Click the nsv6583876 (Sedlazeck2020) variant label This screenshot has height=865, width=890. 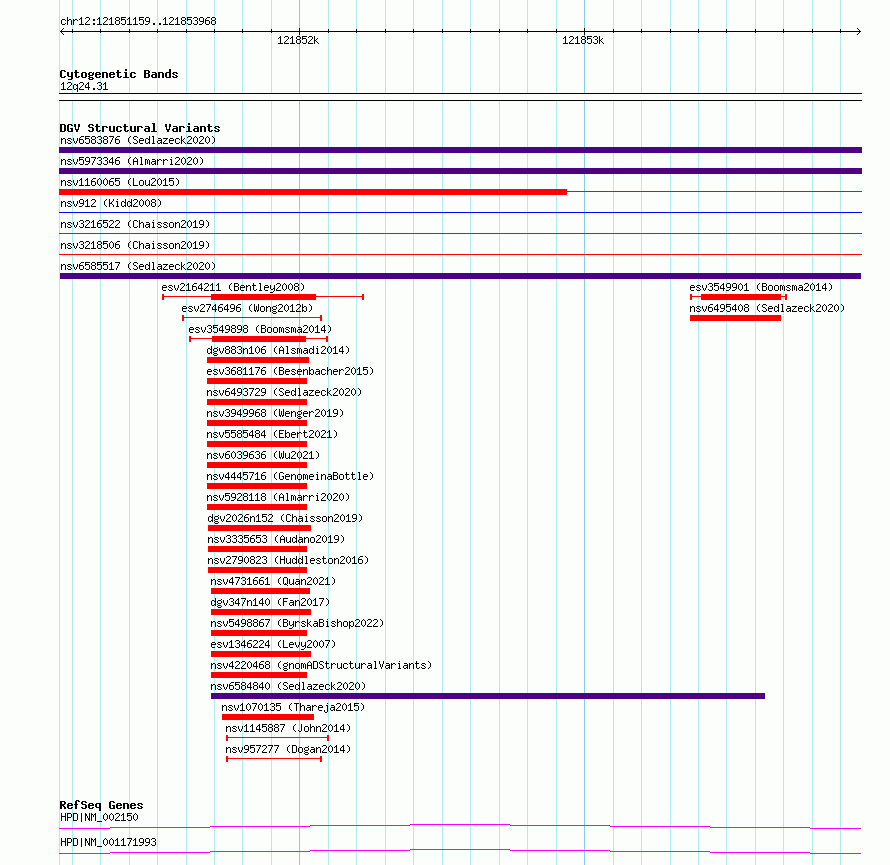pyautogui.click(x=138, y=140)
